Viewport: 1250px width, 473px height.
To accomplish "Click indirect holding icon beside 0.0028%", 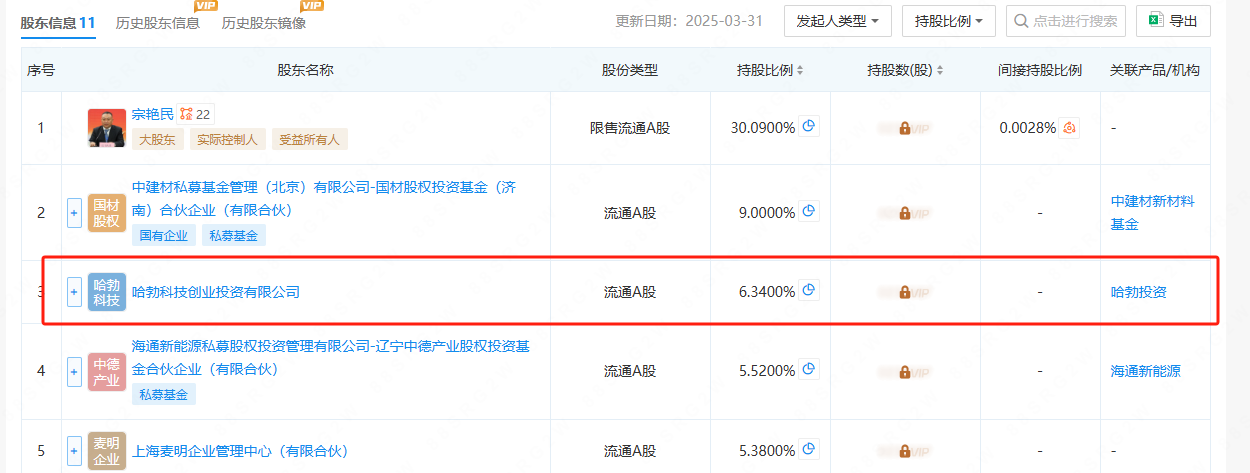I will 1070,128.
